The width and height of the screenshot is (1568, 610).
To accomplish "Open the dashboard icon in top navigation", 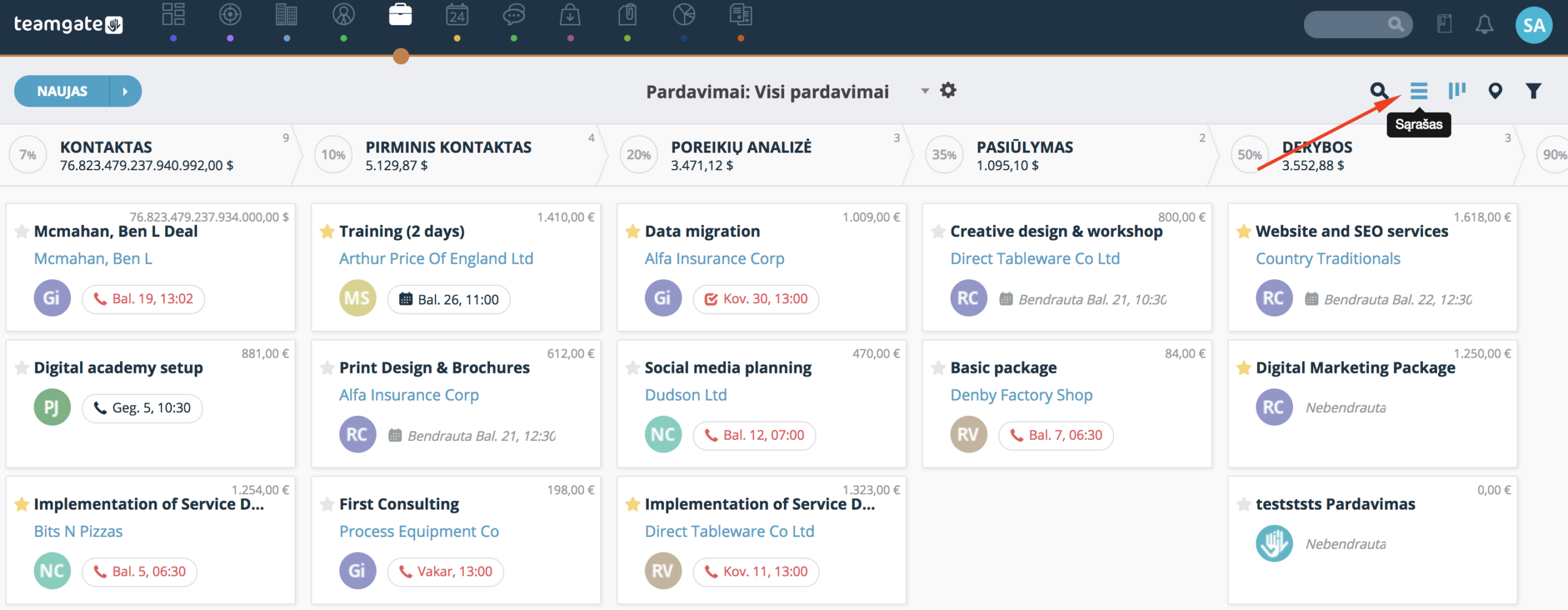I will [173, 15].
